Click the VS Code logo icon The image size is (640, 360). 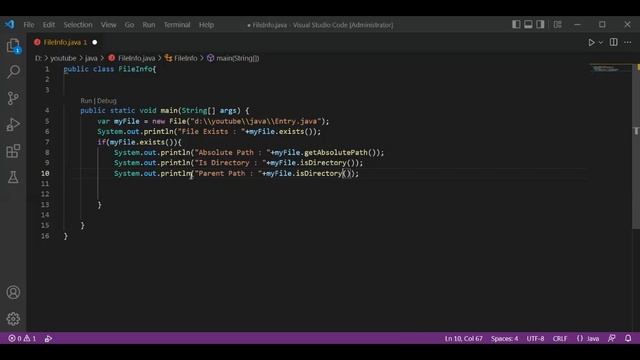(10, 24)
